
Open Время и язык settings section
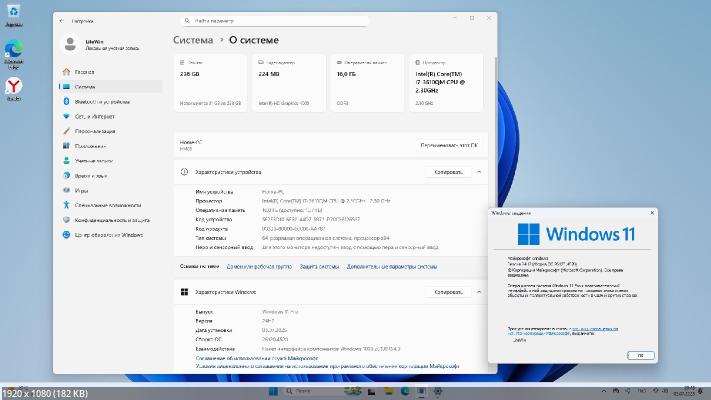(x=111, y=176)
